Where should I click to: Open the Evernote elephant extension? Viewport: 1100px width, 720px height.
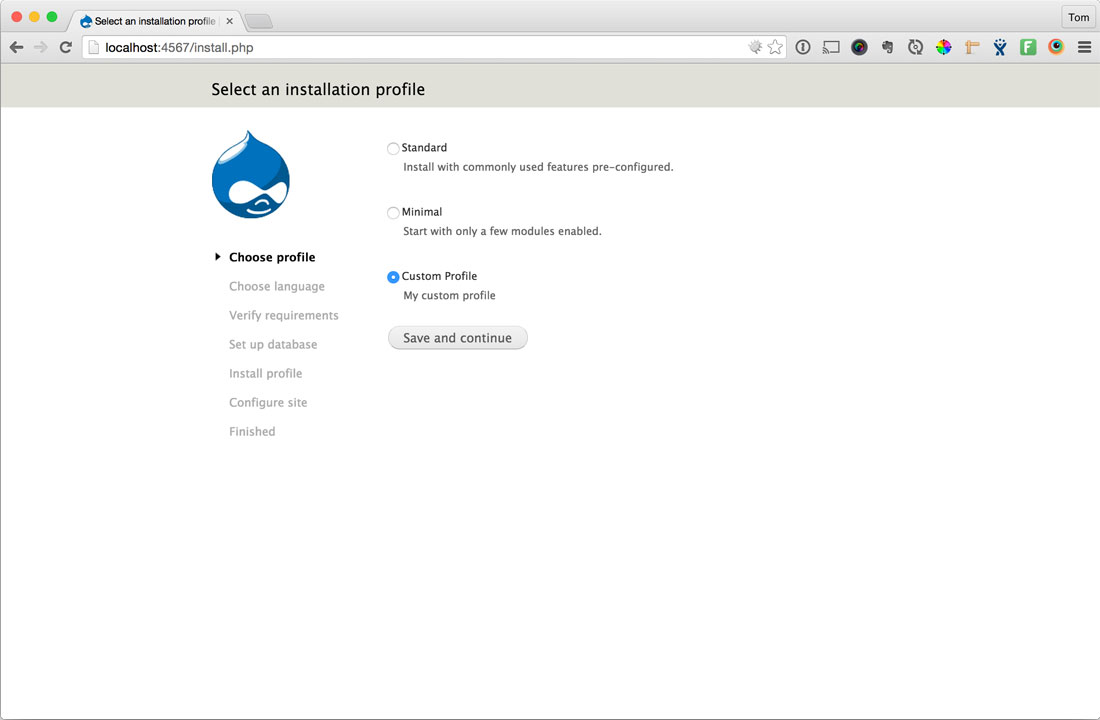887,47
